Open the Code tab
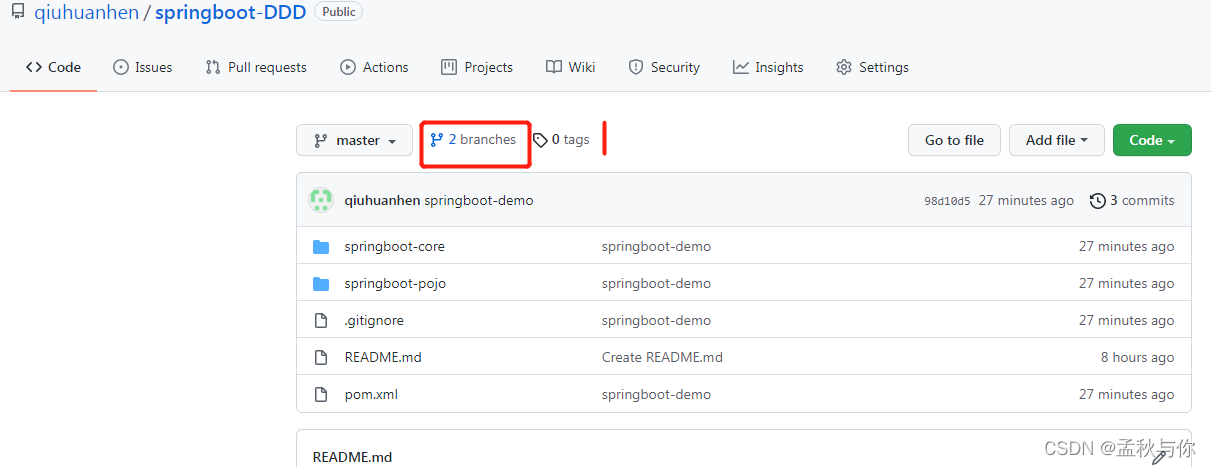 (54, 67)
